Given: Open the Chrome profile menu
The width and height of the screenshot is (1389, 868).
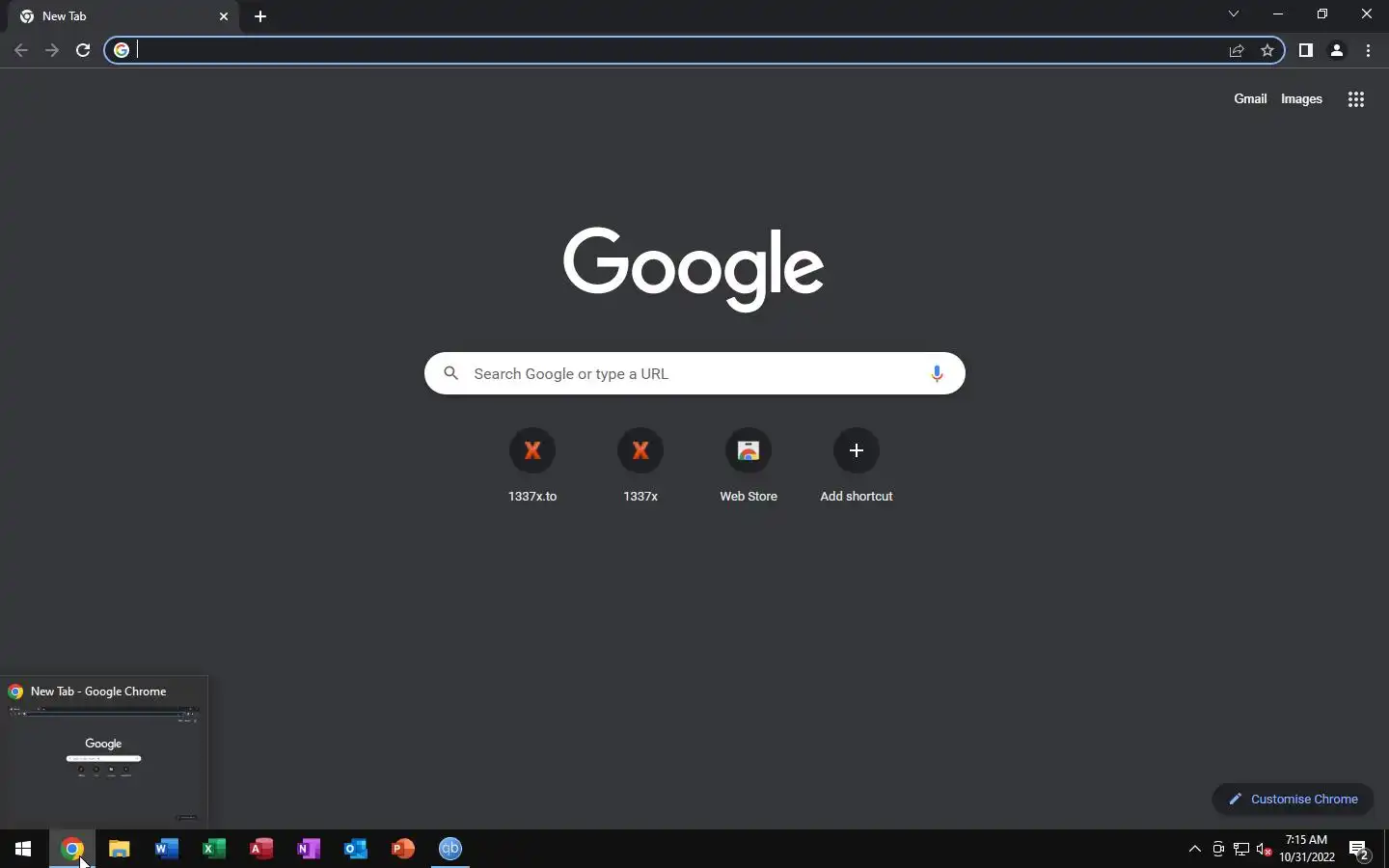Looking at the screenshot, I should 1337,50.
